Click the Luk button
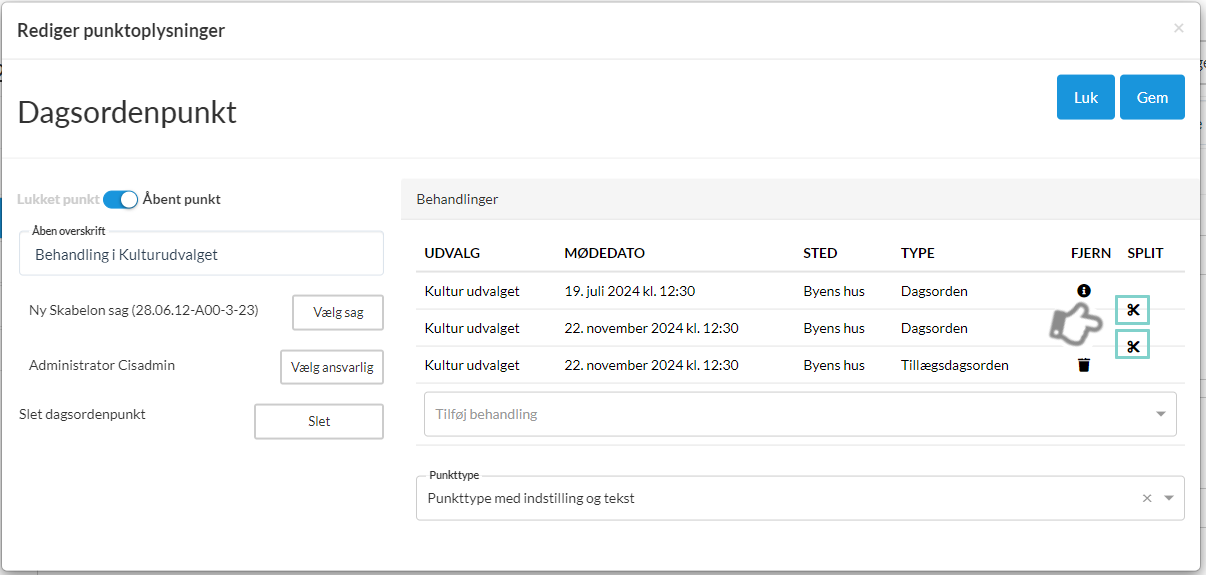The image size is (1206, 575). click(1085, 98)
